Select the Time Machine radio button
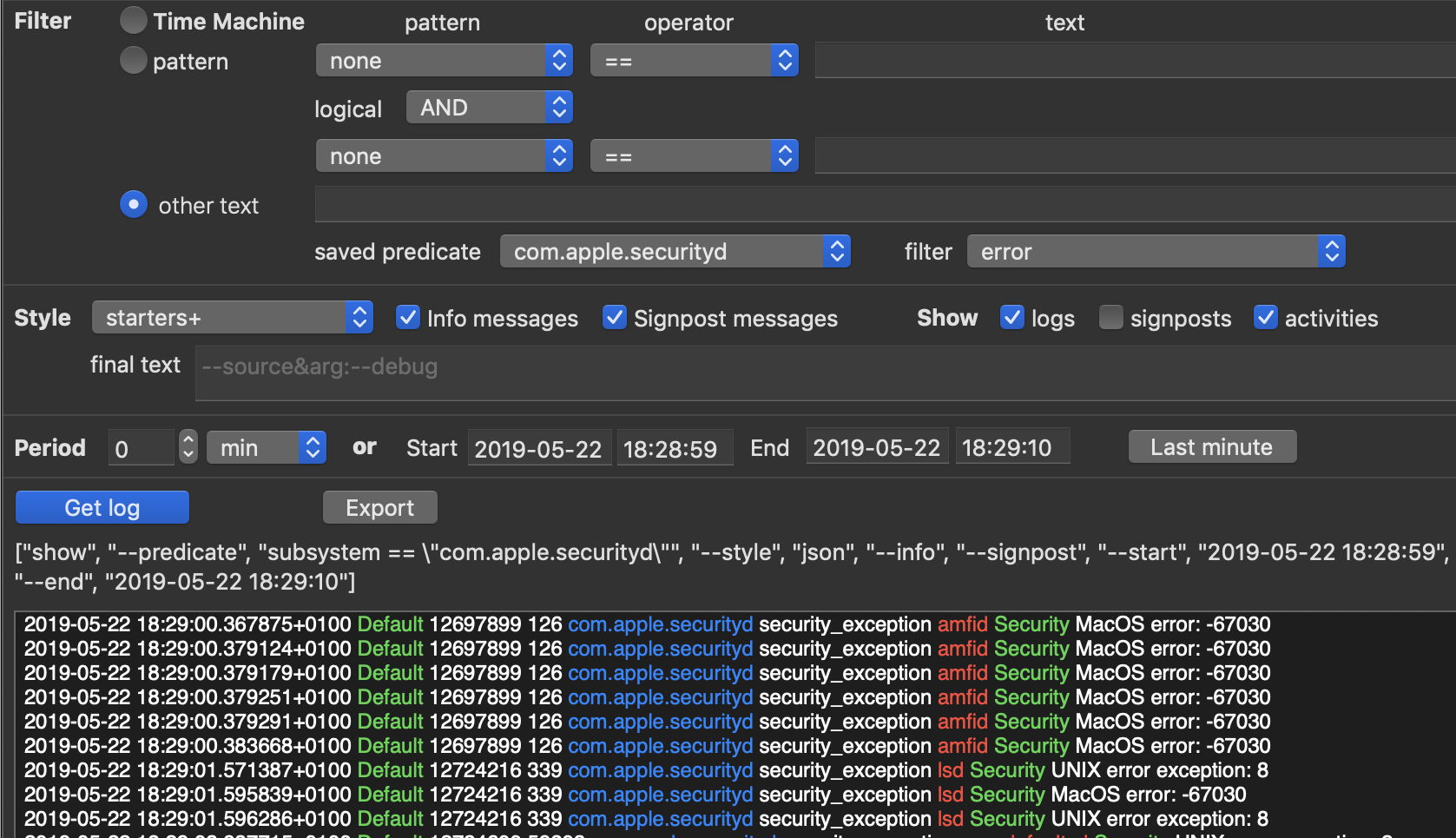Image resolution: width=1456 pixels, height=838 pixels. coord(133,21)
